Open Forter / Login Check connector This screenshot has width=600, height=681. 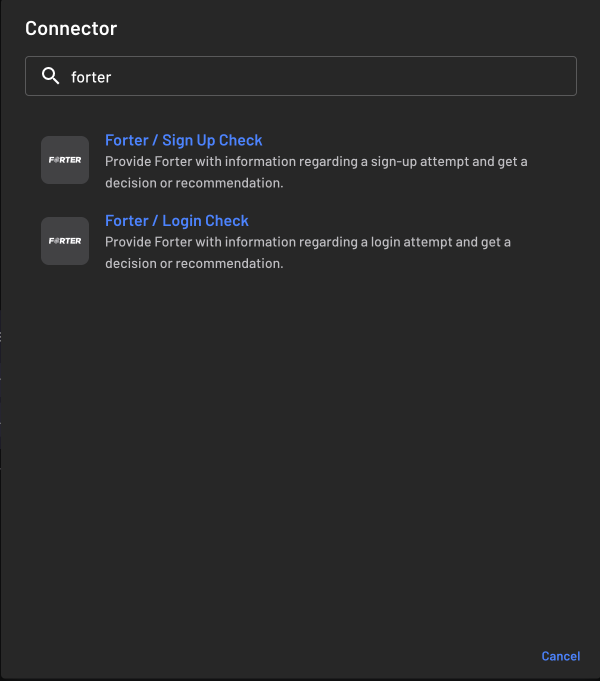(x=177, y=221)
